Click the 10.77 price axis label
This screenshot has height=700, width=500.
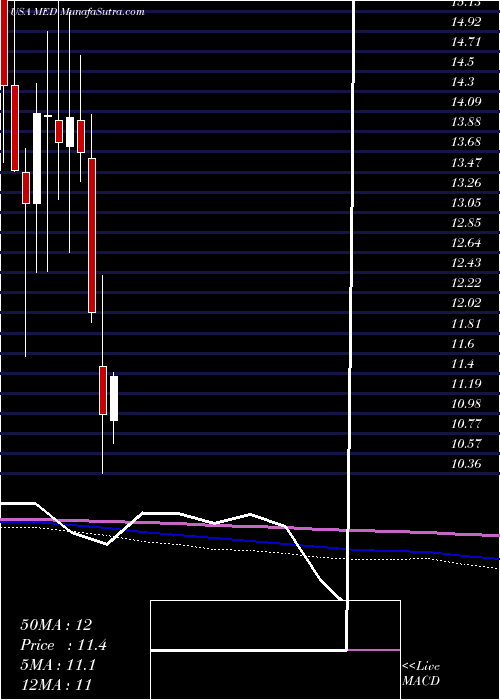click(467, 424)
